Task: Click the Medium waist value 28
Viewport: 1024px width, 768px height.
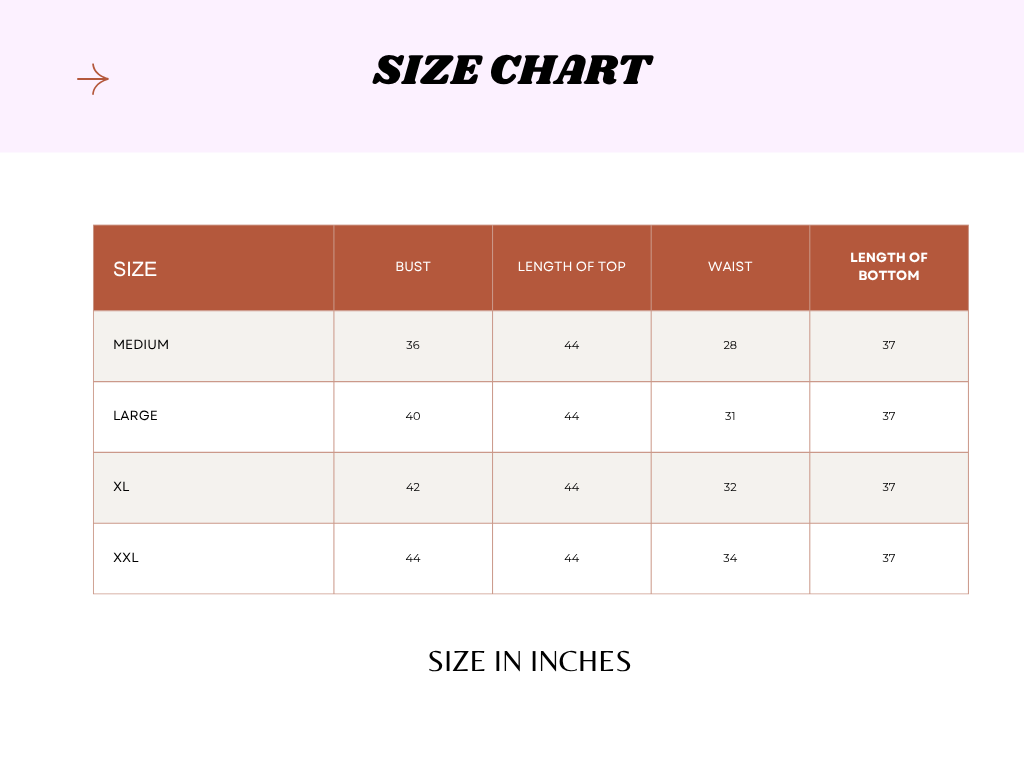Action: point(730,345)
